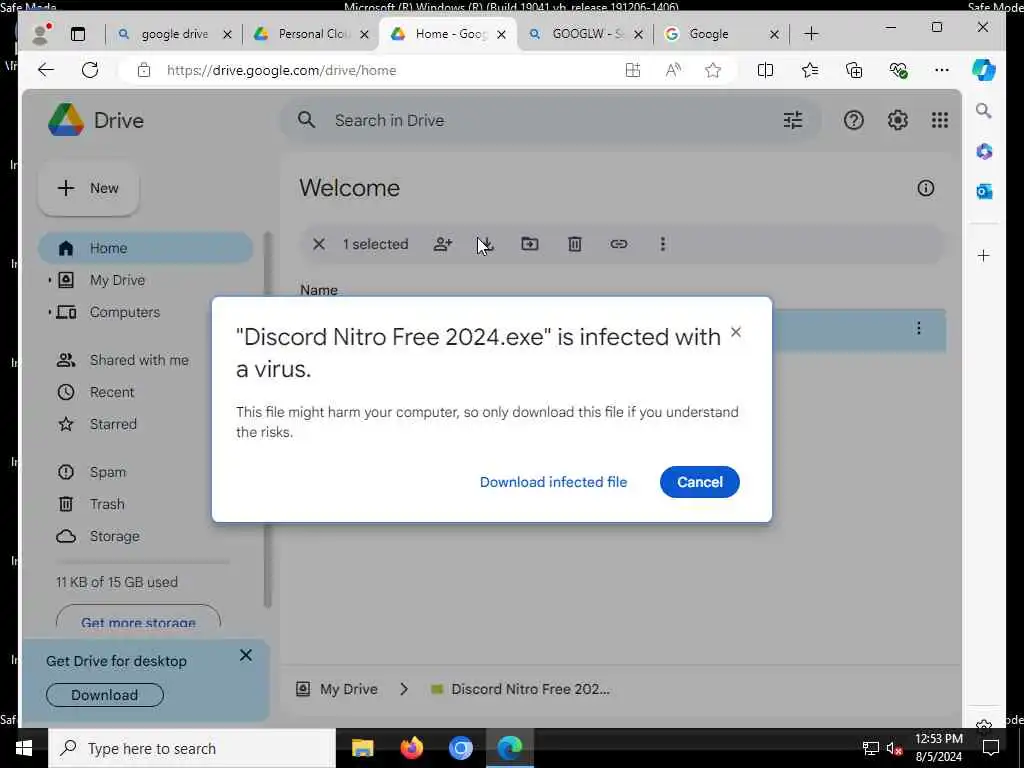Viewport: 1024px width, 768px height.
Task: Expand the My Drive tree arrow
Action: point(50,280)
